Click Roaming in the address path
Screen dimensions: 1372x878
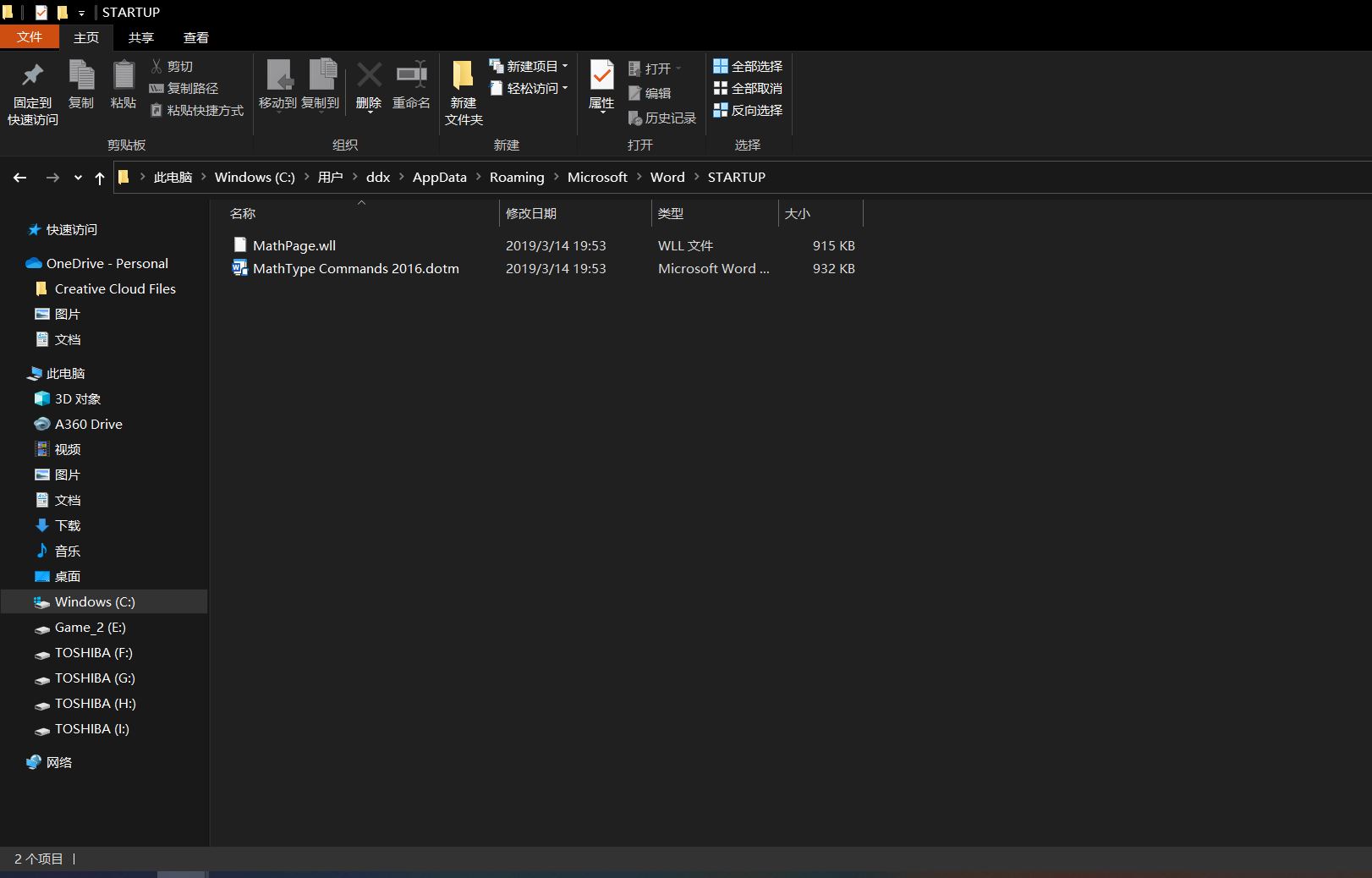(517, 177)
